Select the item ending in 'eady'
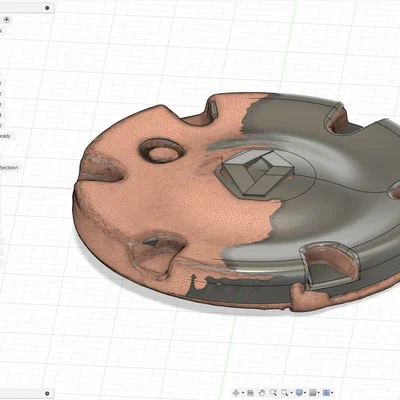 (x=5, y=136)
